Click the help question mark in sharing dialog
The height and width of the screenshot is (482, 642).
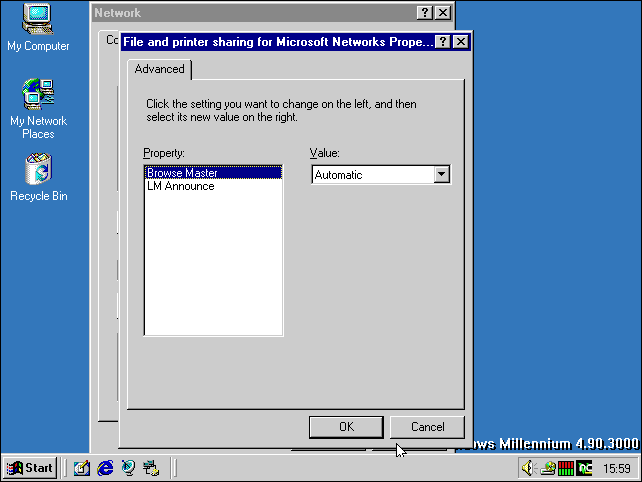443,42
